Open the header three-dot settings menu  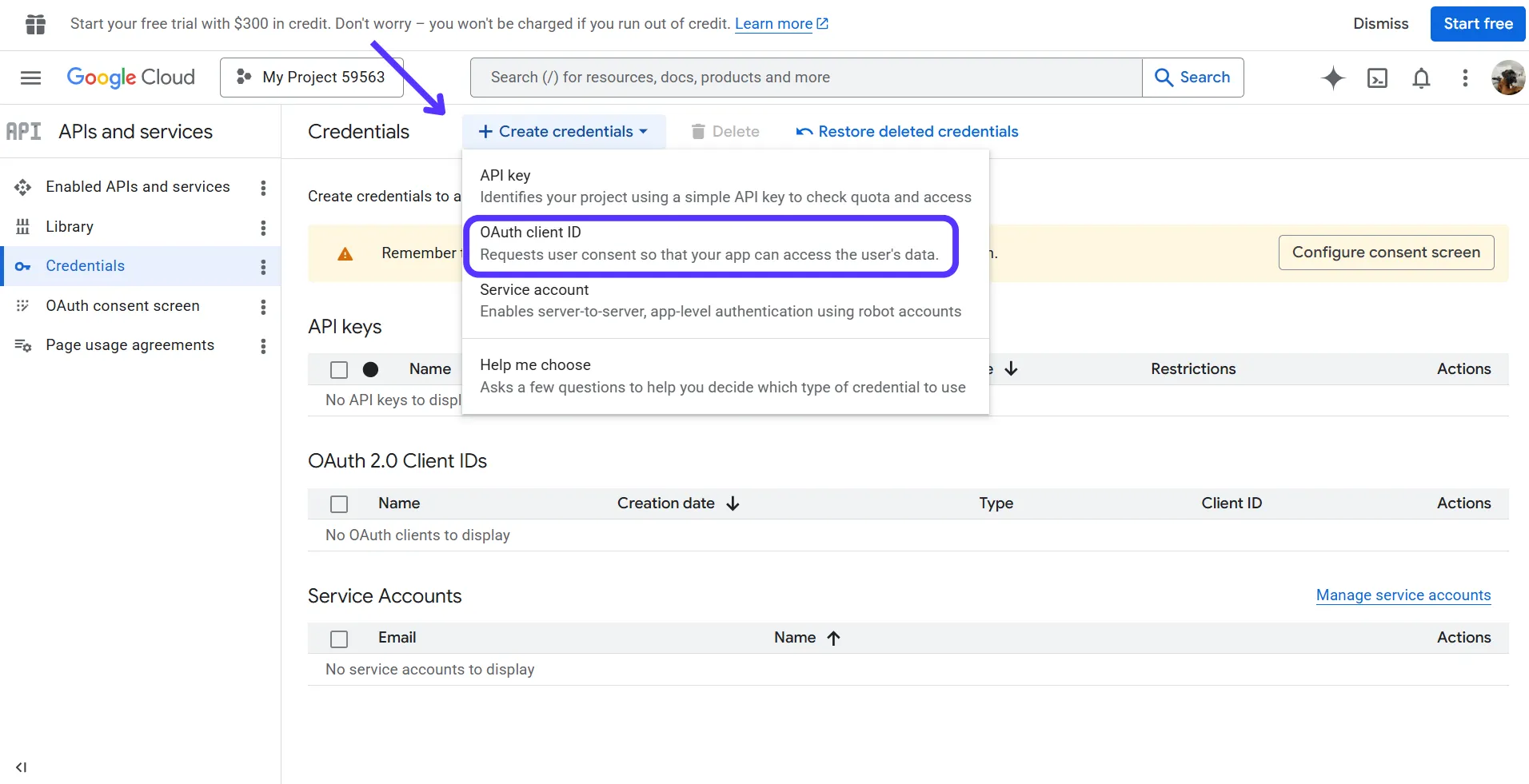(x=1465, y=78)
